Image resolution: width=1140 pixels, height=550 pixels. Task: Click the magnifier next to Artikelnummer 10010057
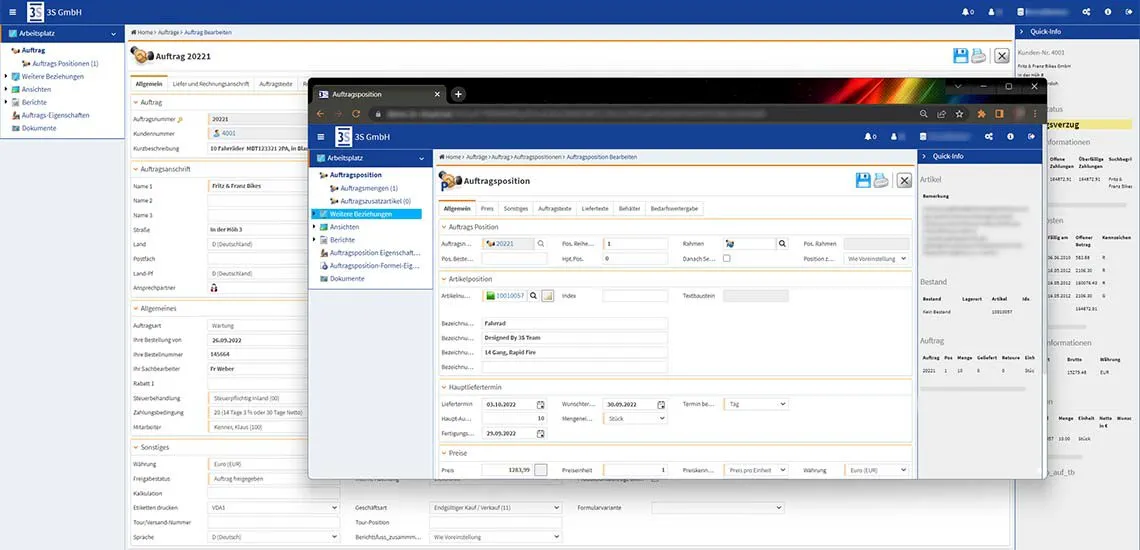coord(534,296)
